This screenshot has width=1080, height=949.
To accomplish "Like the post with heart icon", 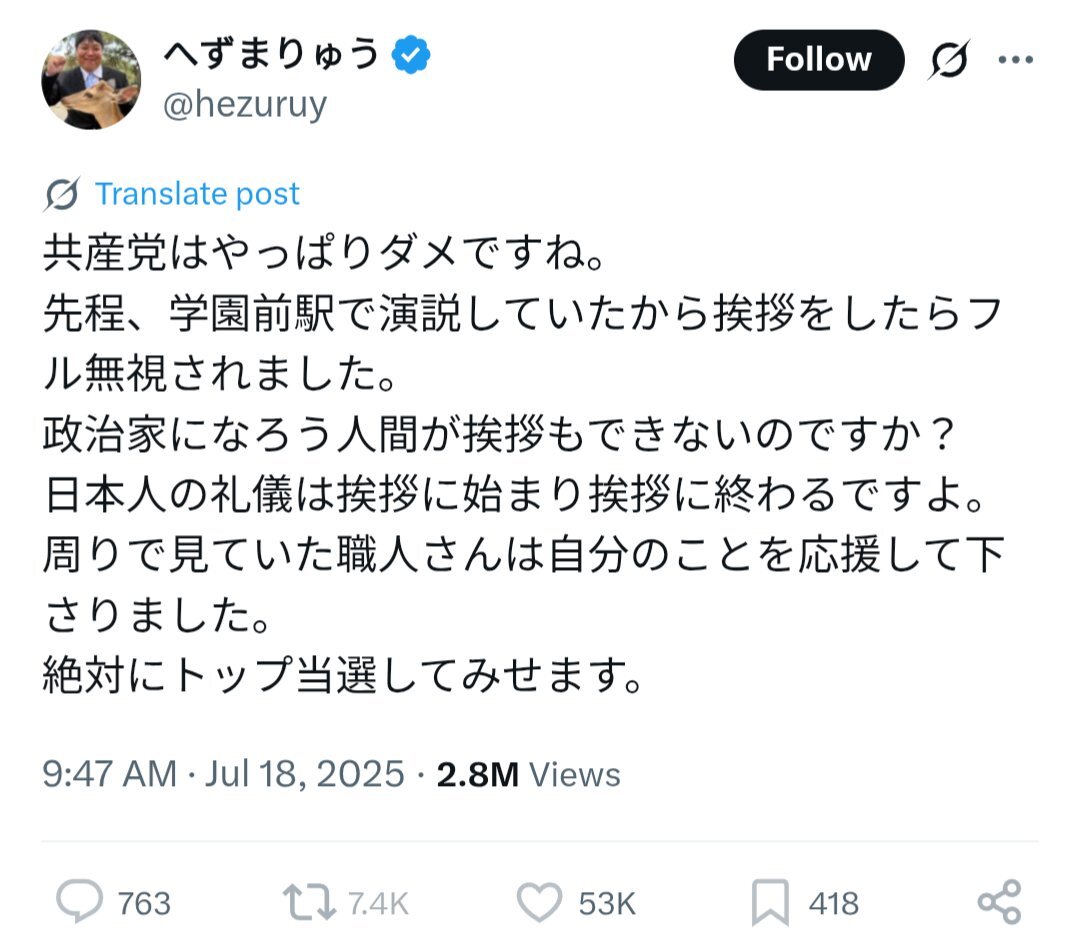I will 539,902.
